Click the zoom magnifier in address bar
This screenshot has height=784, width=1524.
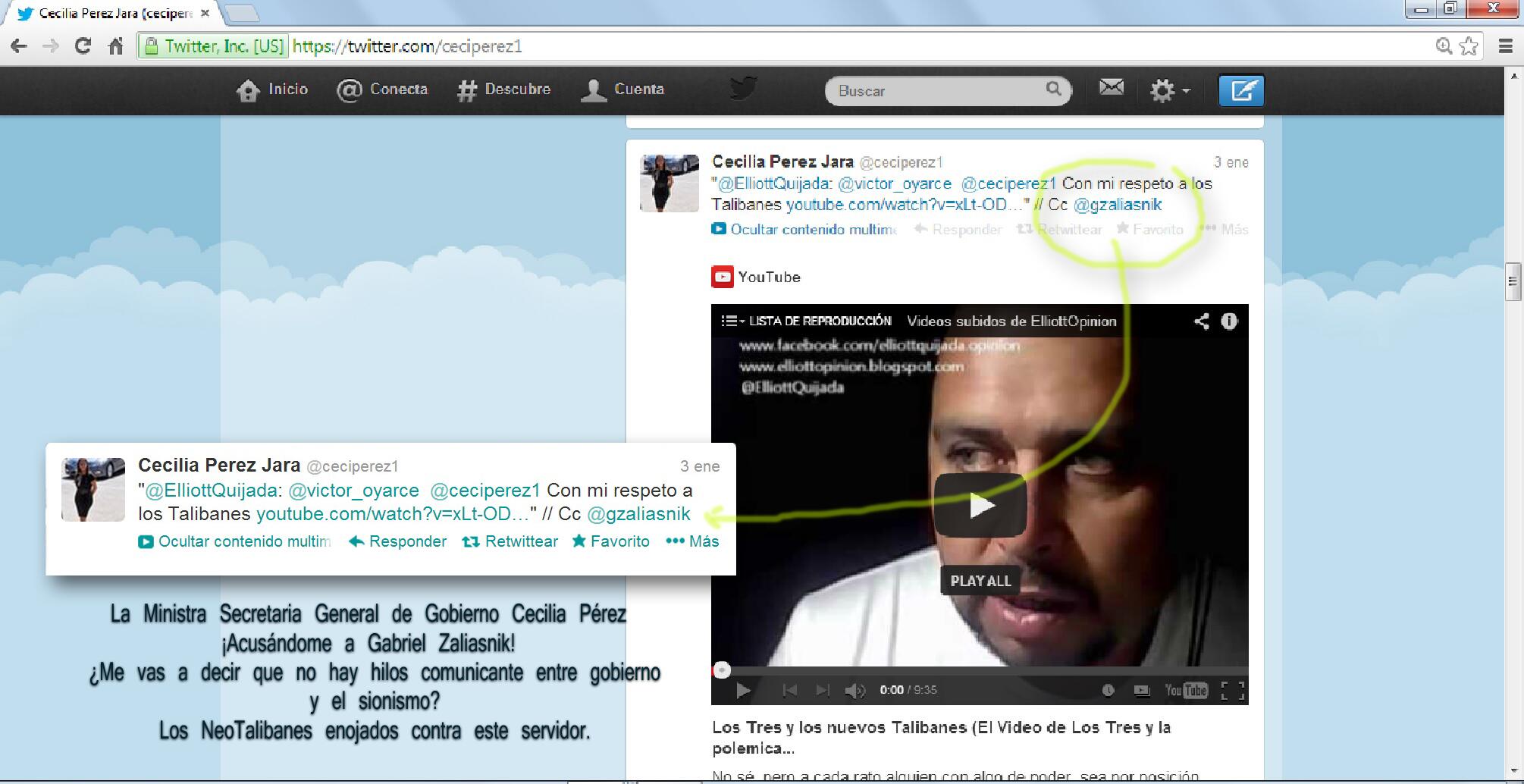pyautogui.click(x=1444, y=46)
